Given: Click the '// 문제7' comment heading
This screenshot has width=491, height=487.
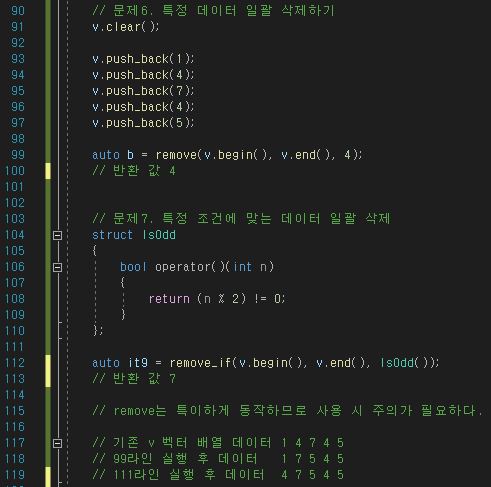Looking at the screenshot, I should point(241,219).
